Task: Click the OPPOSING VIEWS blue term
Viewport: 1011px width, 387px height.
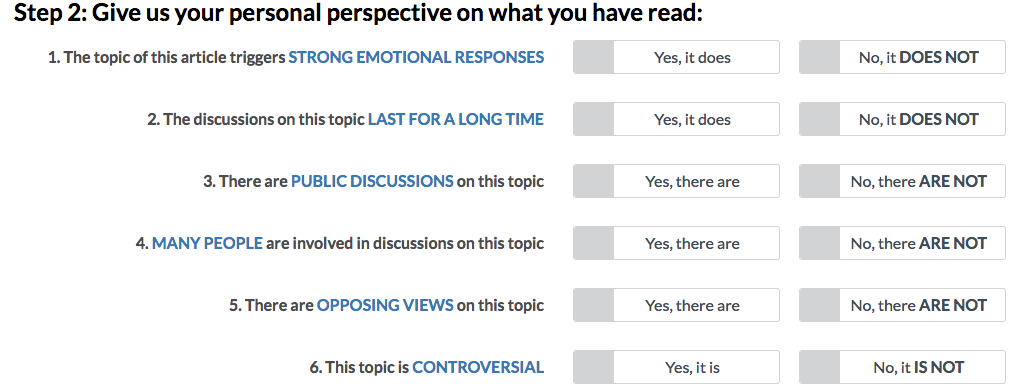Action: (x=385, y=305)
